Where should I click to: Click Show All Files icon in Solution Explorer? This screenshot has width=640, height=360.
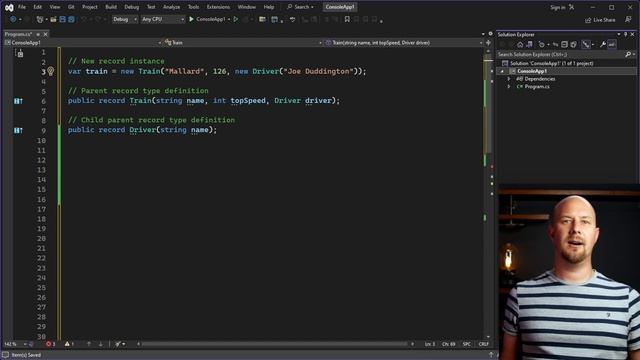[573, 44]
